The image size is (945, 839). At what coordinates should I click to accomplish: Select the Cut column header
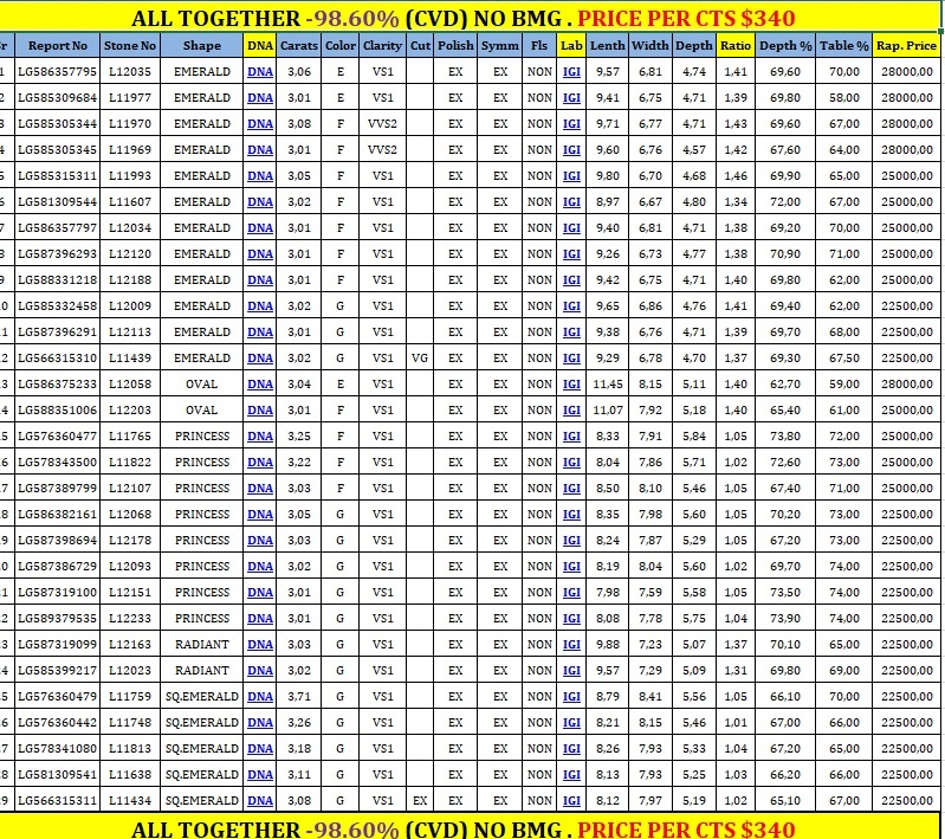420,46
